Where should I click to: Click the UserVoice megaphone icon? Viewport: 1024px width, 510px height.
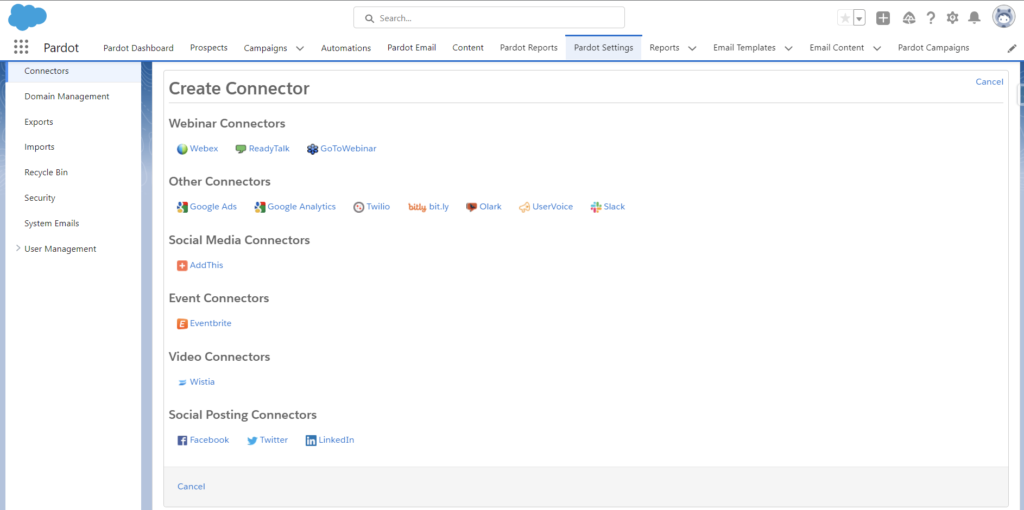(x=524, y=207)
